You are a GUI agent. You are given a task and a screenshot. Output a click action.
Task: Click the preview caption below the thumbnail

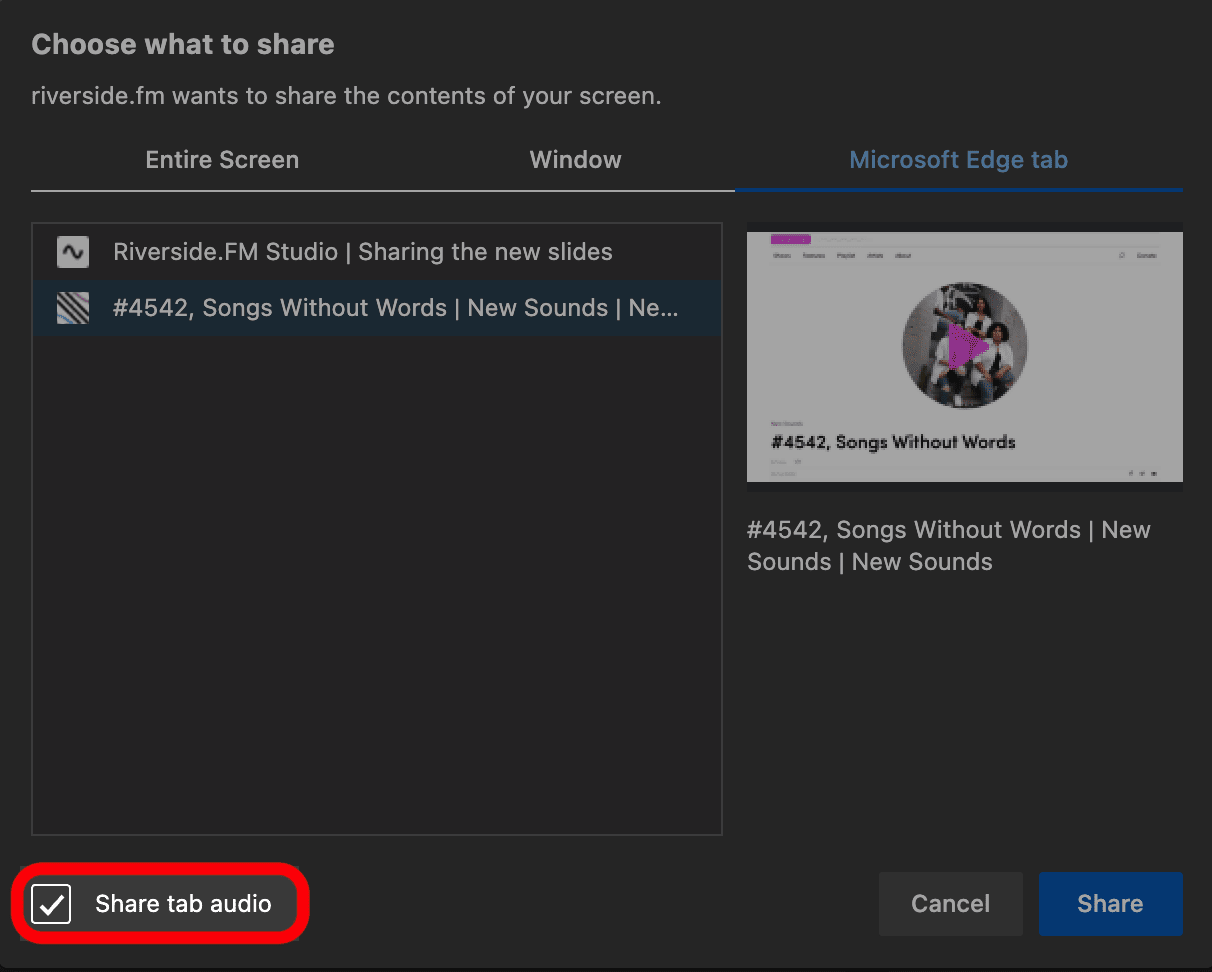tap(949, 546)
